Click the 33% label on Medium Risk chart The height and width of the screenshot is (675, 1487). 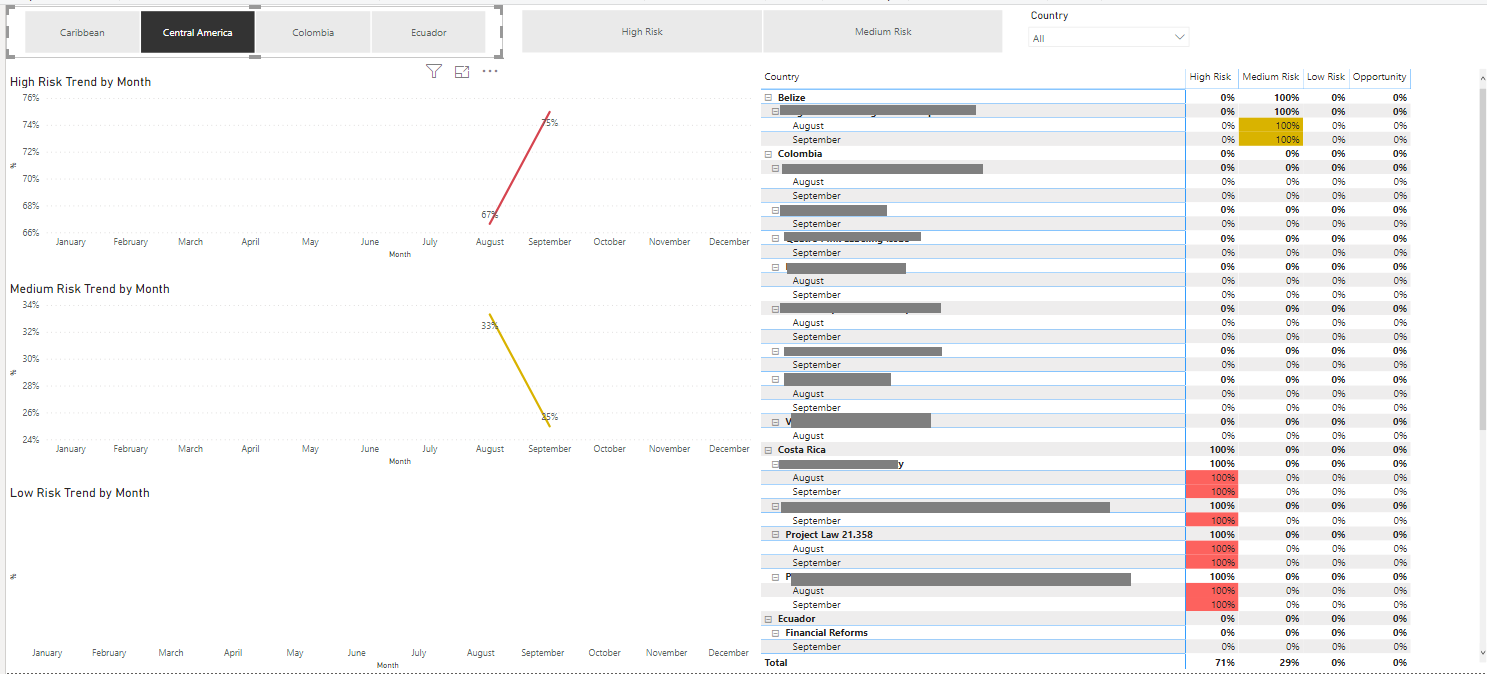pyautogui.click(x=489, y=325)
